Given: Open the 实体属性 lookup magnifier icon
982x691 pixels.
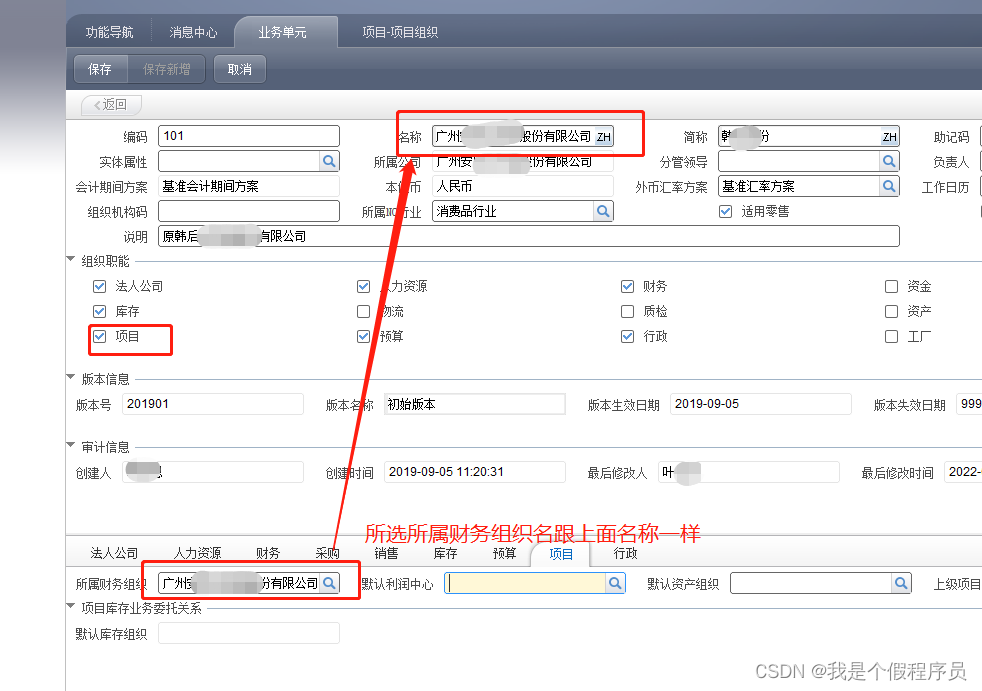Looking at the screenshot, I should click(330, 160).
